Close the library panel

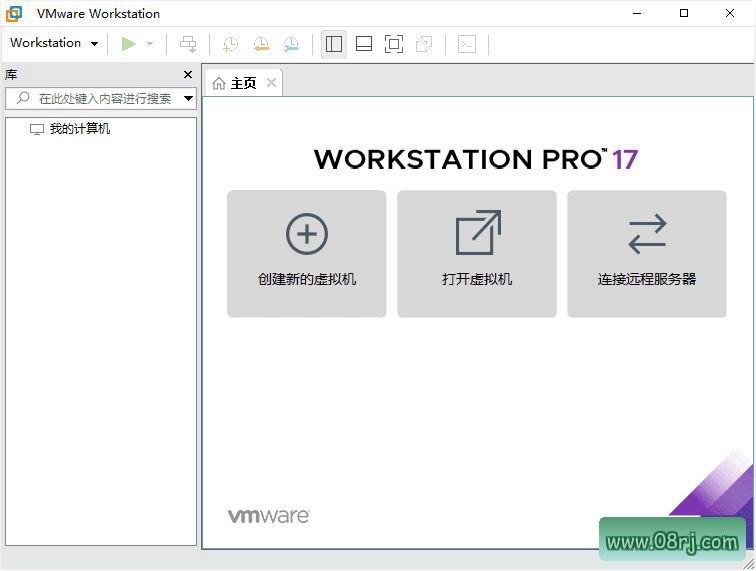coord(188,74)
